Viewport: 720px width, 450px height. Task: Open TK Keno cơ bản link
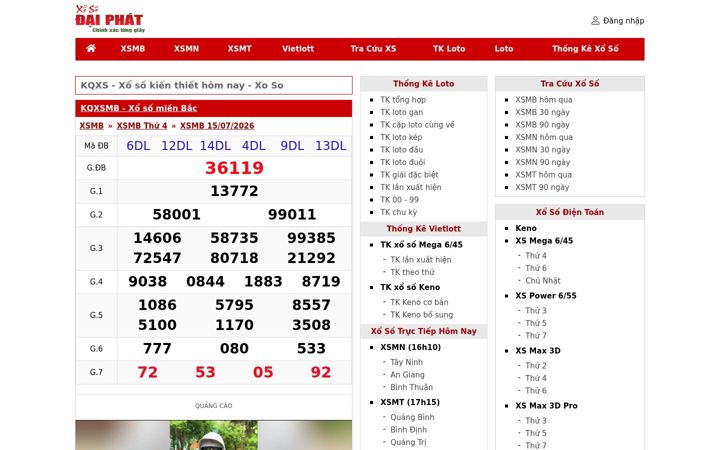point(419,302)
